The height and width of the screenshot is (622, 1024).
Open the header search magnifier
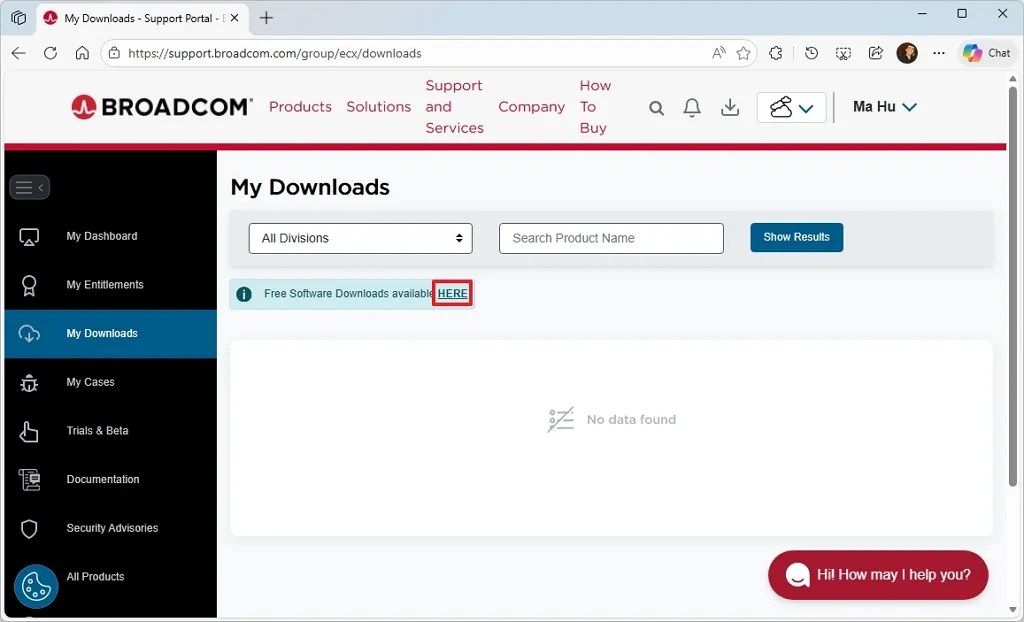(x=656, y=107)
